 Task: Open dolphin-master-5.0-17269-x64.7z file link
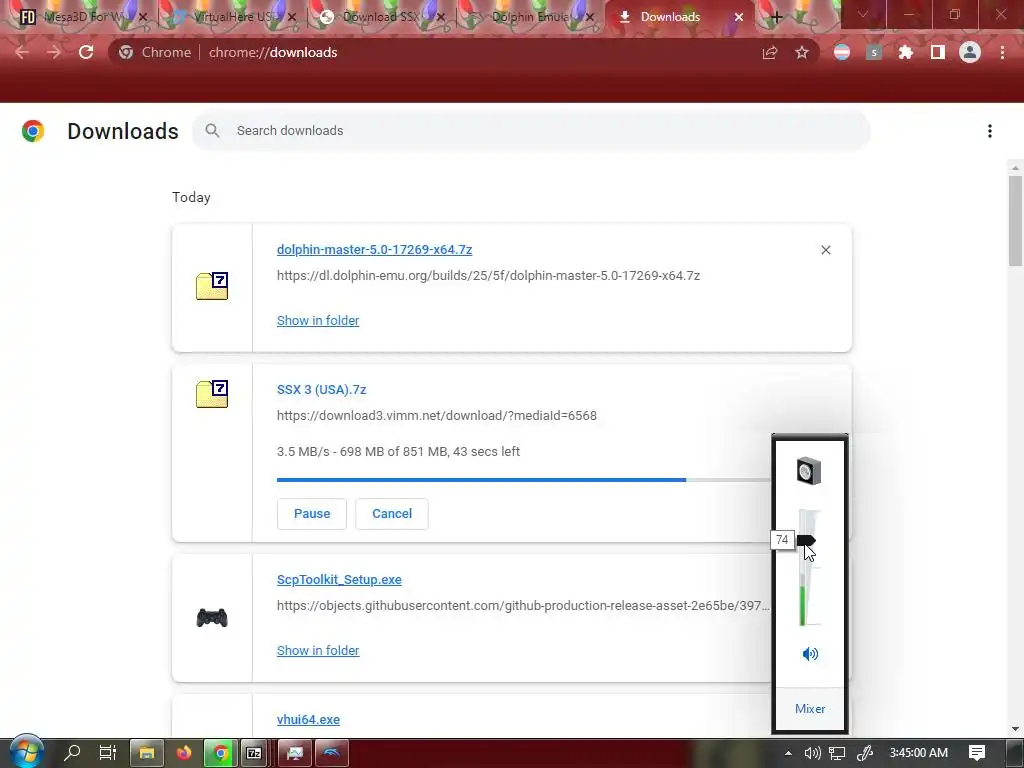click(x=374, y=249)
